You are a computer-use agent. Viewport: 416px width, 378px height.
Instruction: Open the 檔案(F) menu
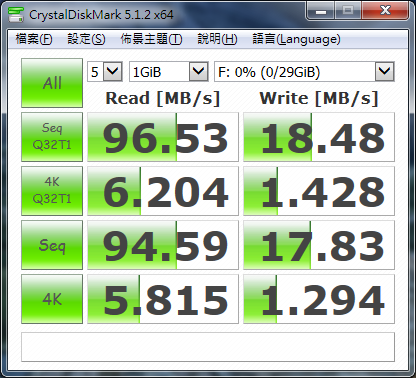click(34, 39)
